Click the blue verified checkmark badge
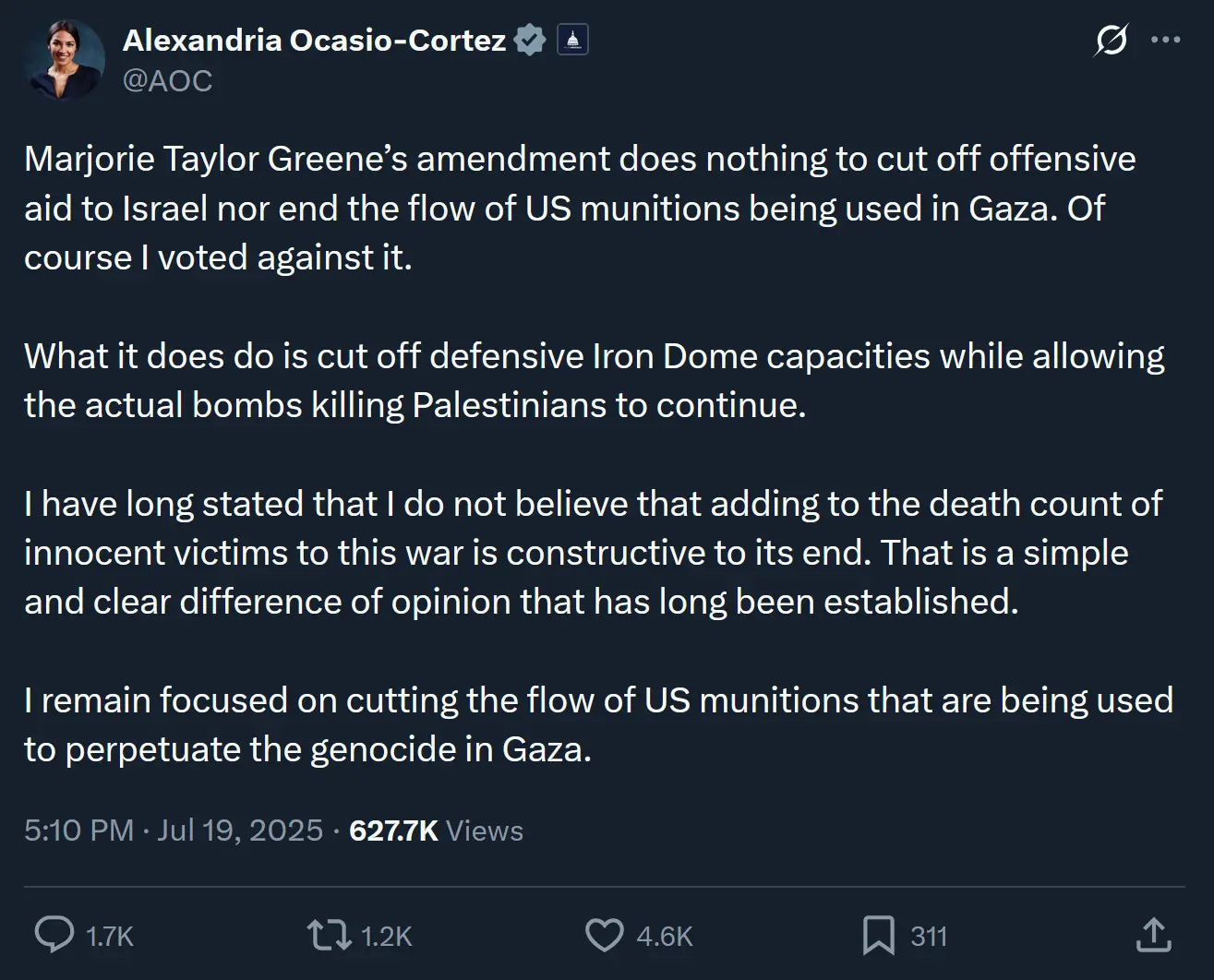1214x980 pixels. point(530,41)
